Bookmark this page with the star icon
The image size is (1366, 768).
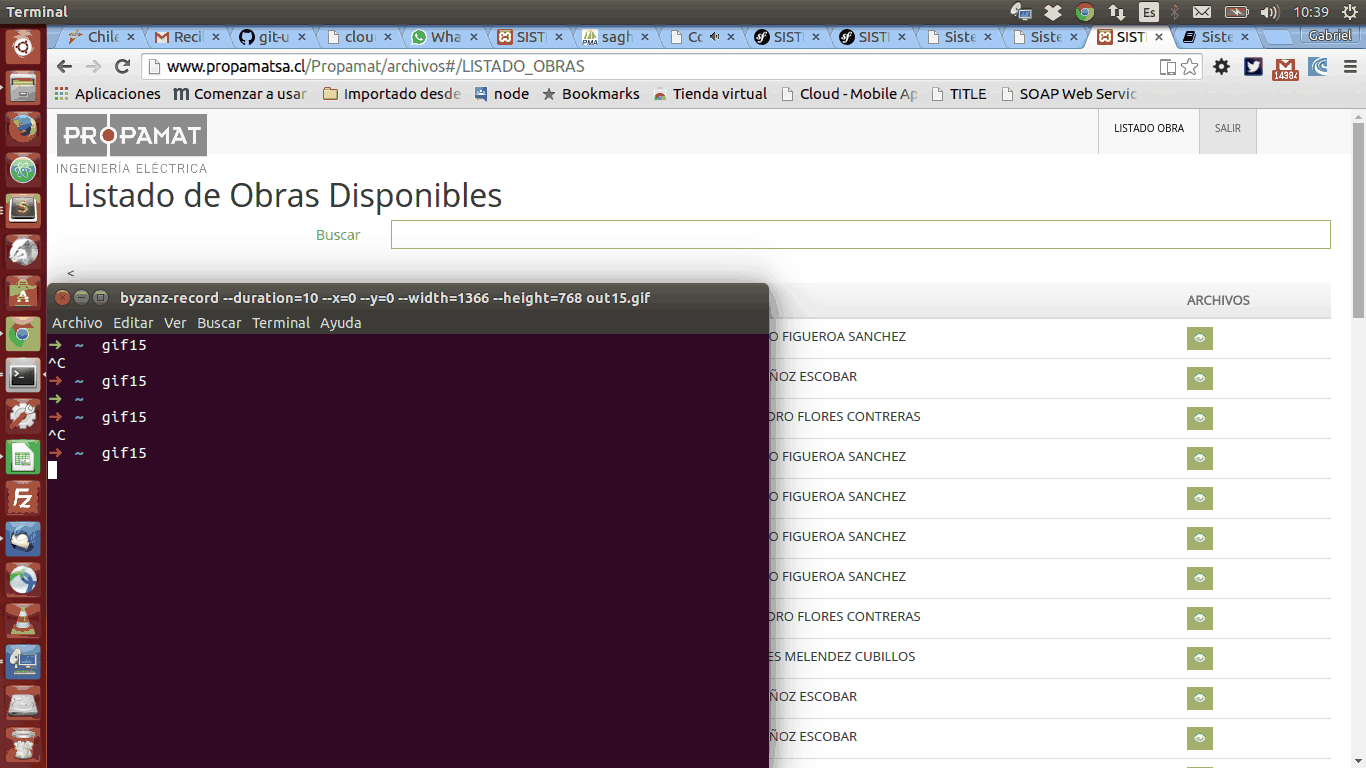(x=1190, y=67)
